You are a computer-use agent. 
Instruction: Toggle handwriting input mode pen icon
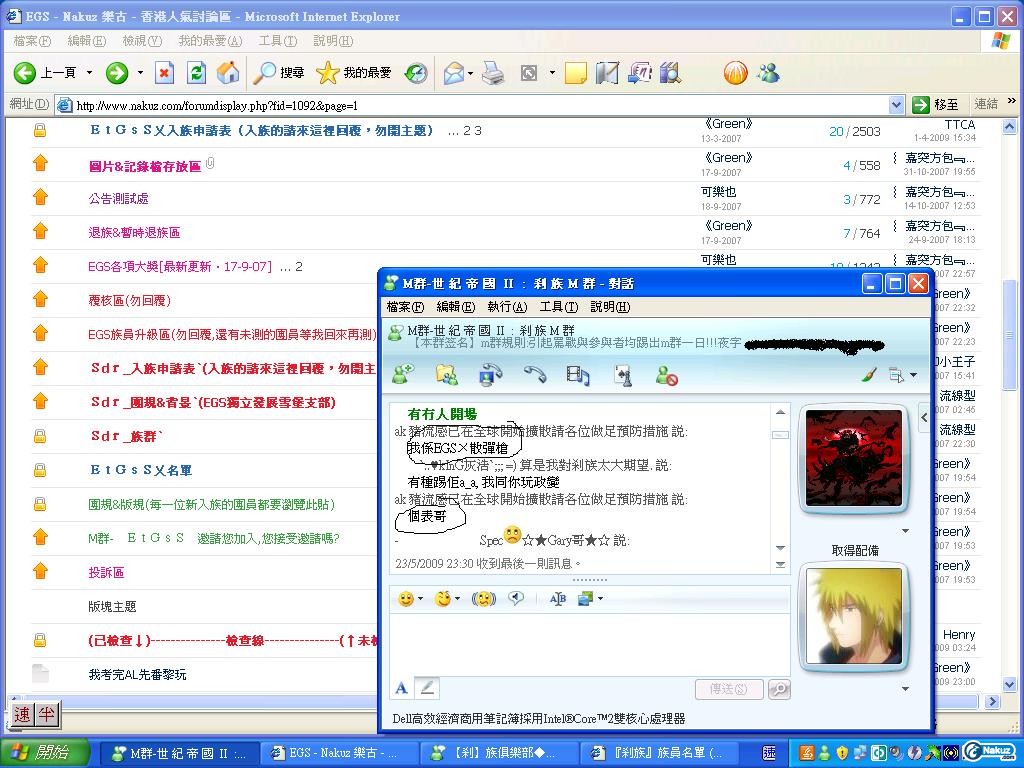tap(427, 688)
